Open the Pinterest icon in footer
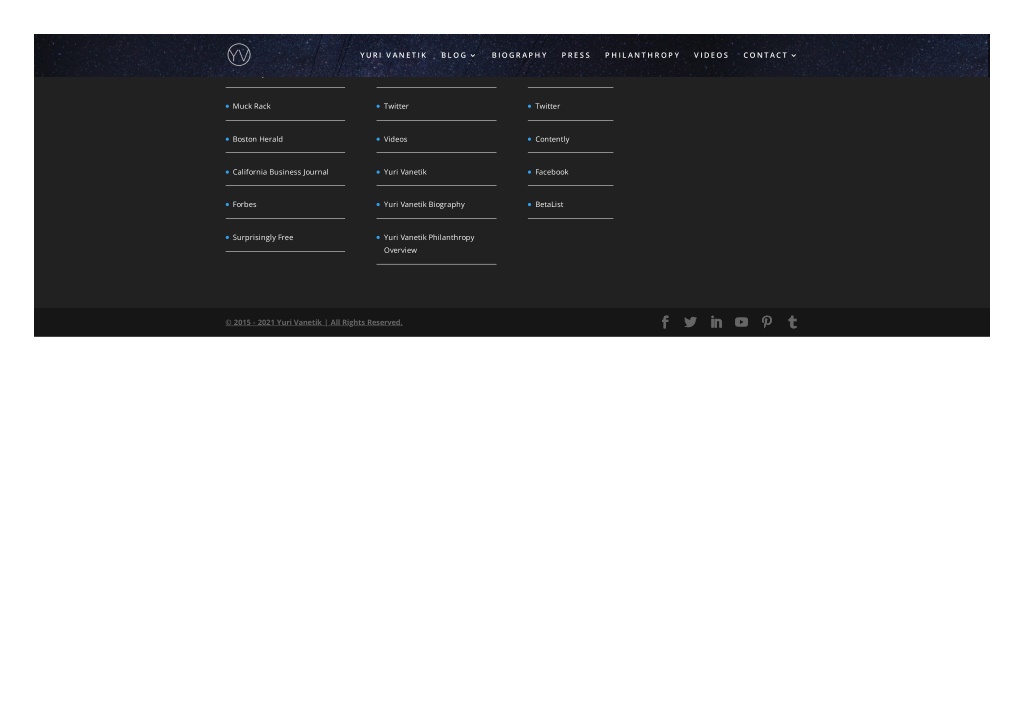 767,322
